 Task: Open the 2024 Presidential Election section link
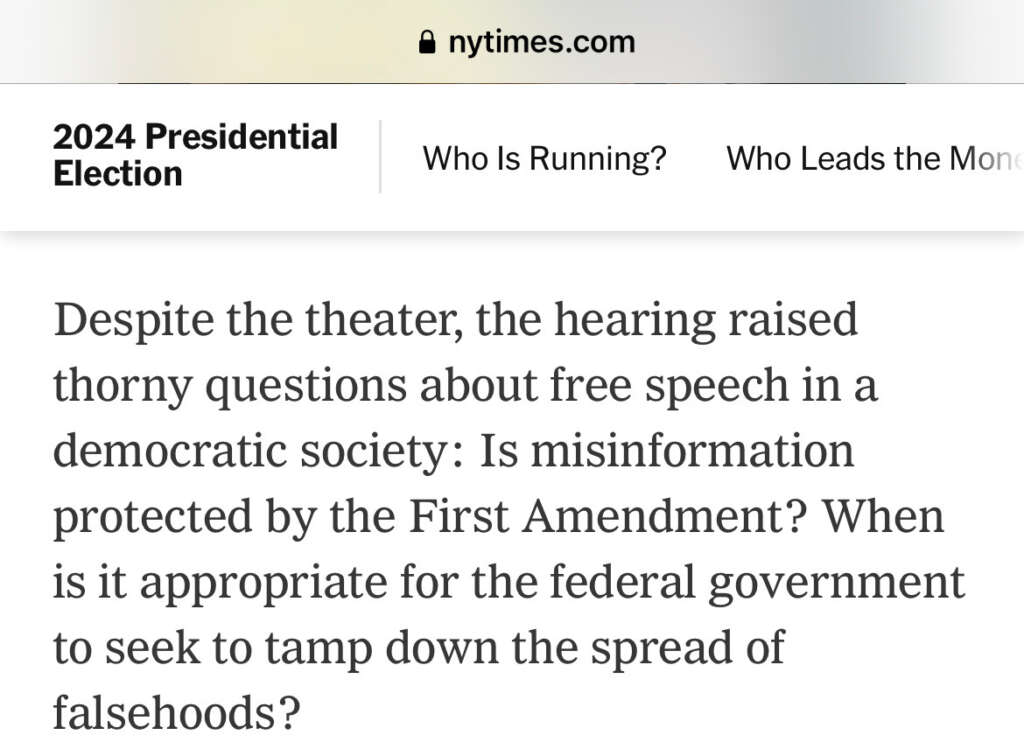pyautogui.click(x=195, y=156)
